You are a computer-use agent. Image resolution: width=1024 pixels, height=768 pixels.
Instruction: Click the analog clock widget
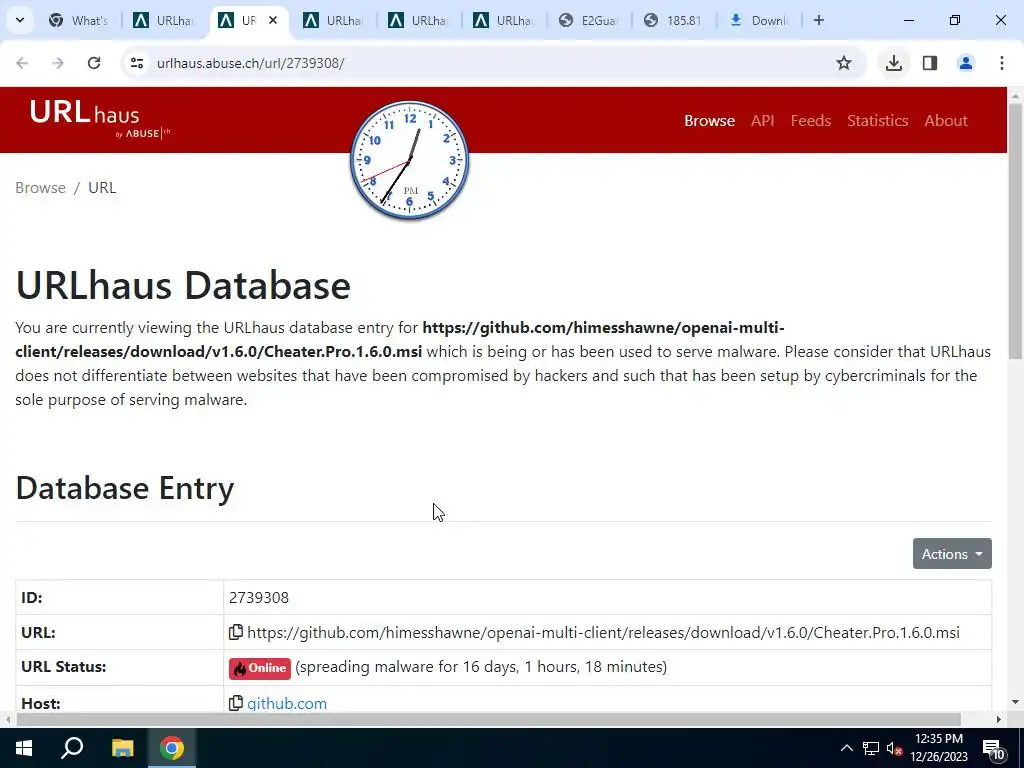[409, 160]
